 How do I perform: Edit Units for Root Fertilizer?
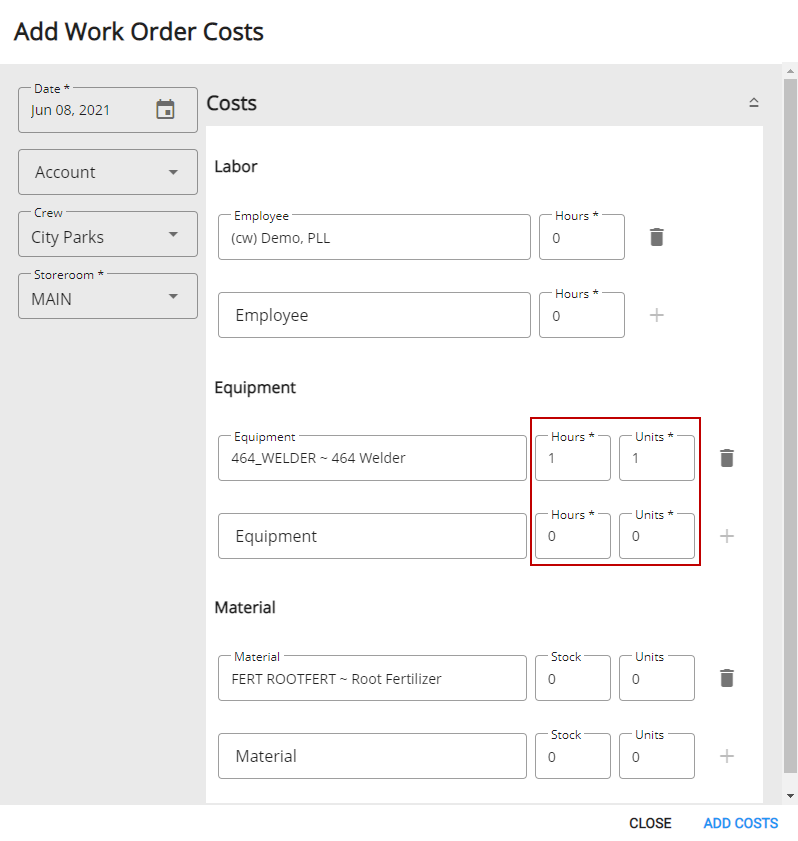657,678
